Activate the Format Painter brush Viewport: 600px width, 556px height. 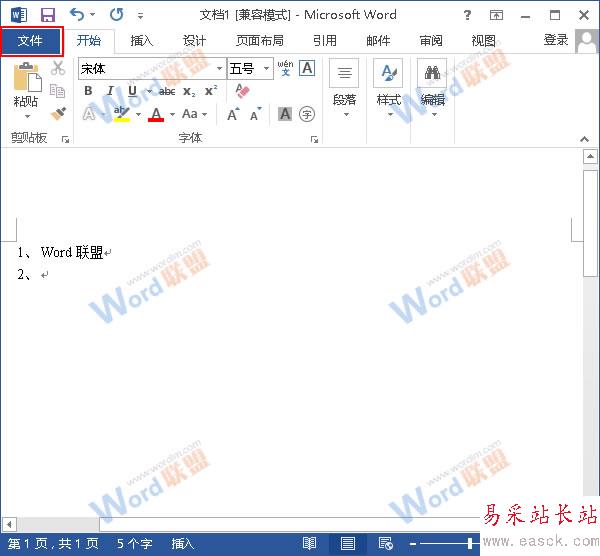click(58, 114)
